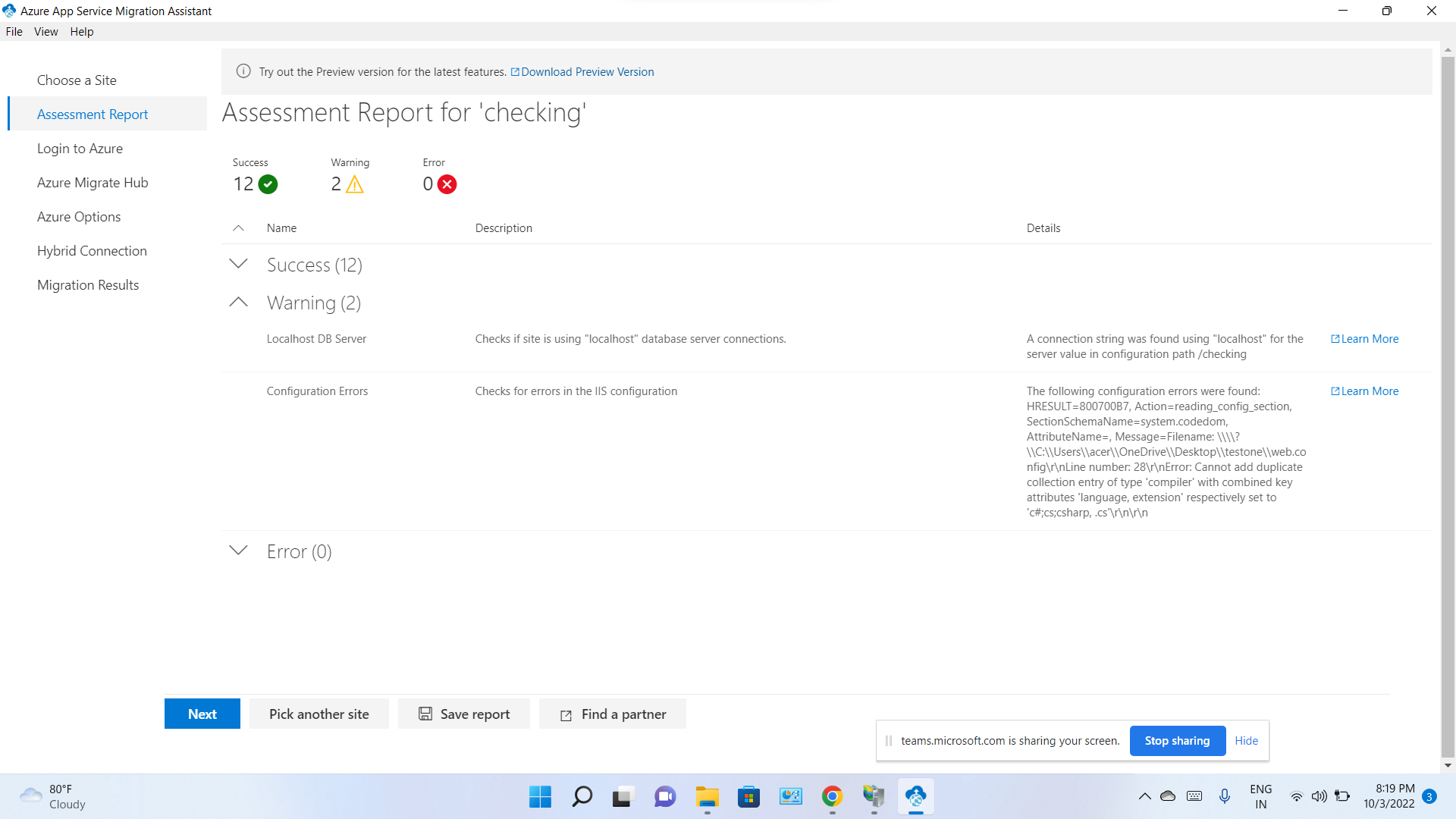
Task: Switch to the Azure Options section
Action: (x=79, y=216)
